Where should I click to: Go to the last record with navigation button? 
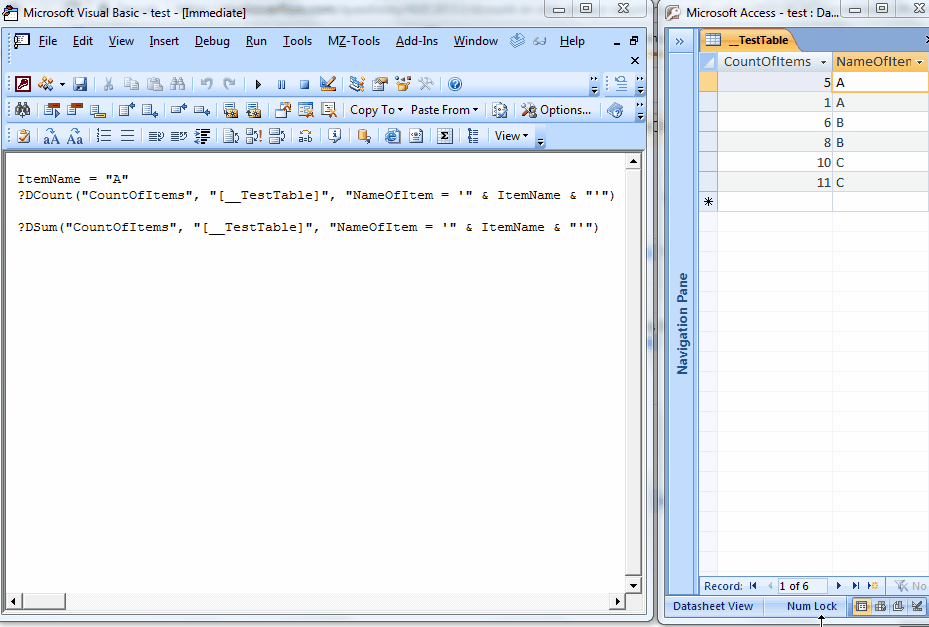coord(855,586)
